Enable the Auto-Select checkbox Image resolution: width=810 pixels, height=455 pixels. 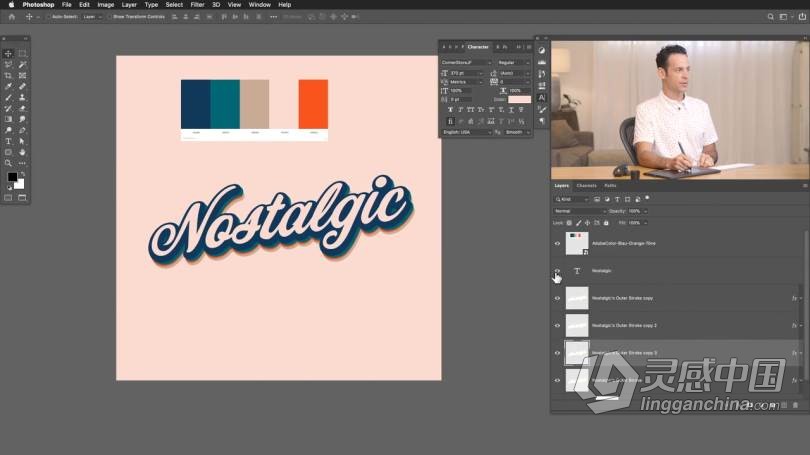click(x=49, y=17)
